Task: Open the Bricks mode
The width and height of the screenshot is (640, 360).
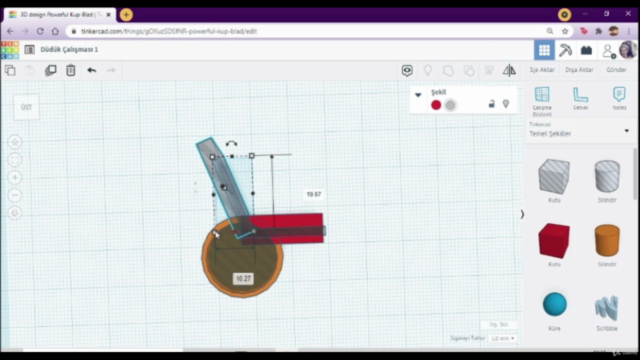Action: [587, 50]
